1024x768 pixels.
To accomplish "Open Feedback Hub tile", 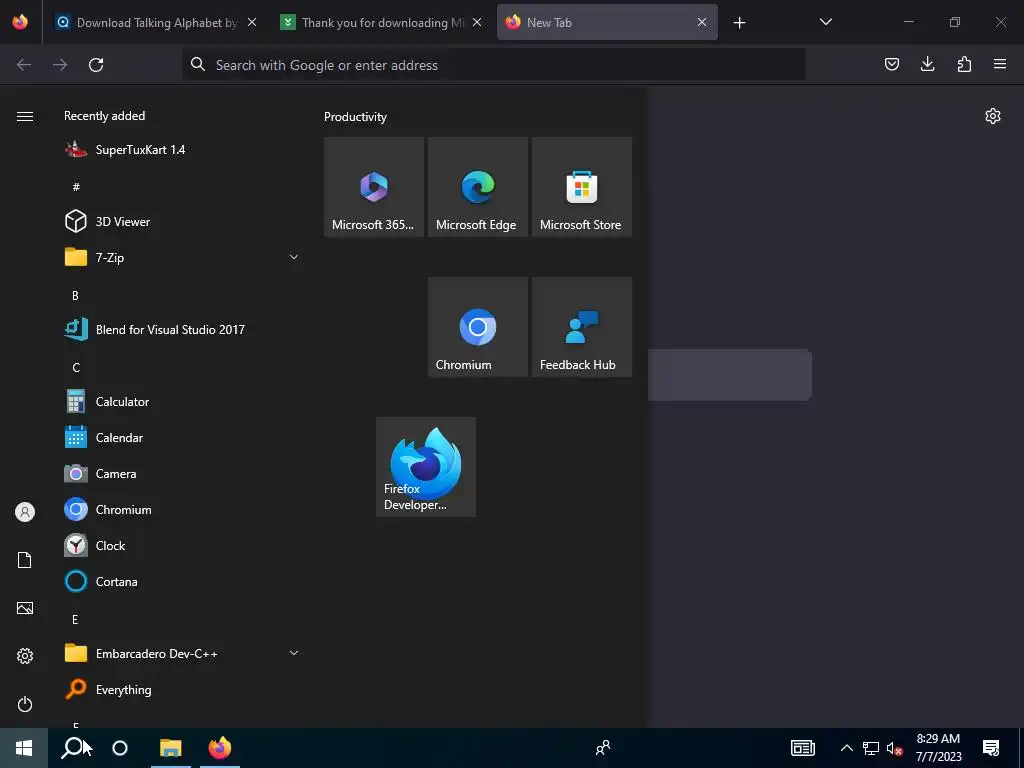I will pyautogui.click(x=582, y=327).
